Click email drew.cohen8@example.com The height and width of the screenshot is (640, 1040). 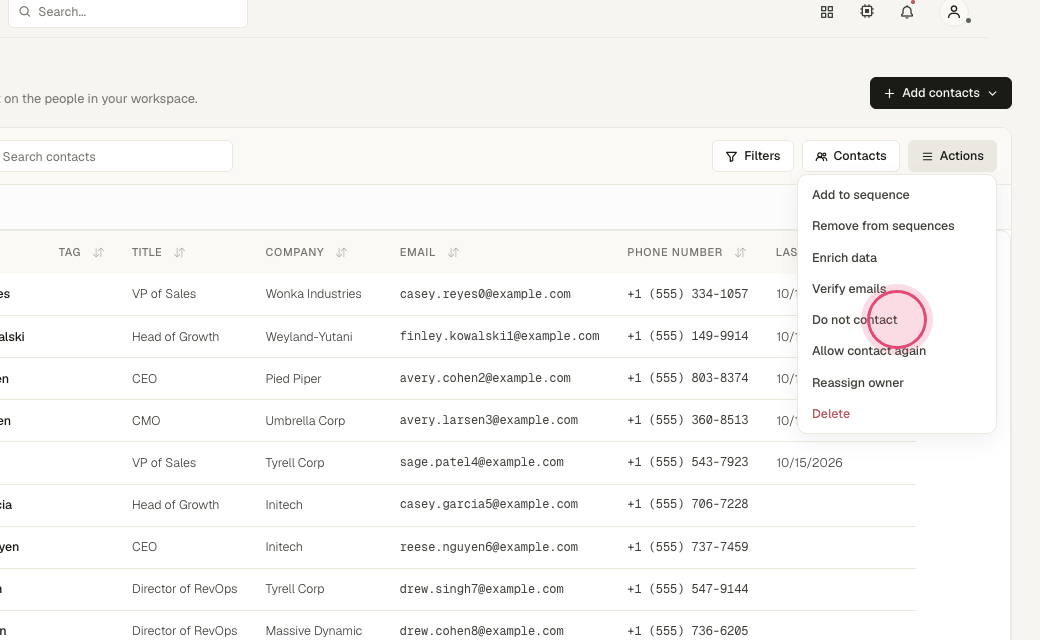[x=482, y=631]
